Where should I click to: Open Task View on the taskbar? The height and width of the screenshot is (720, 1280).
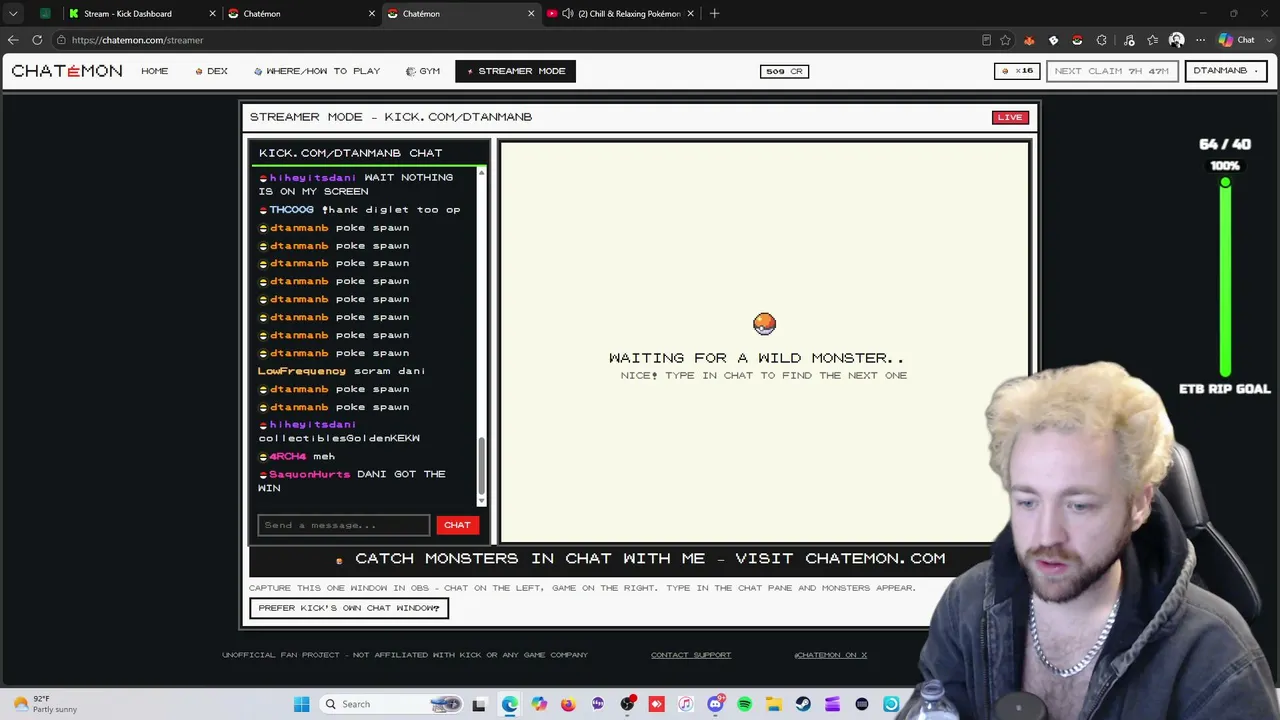[479, 704]
